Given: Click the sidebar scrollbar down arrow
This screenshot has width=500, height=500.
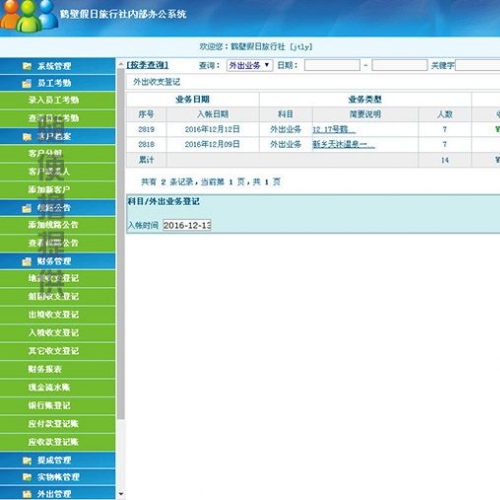Looking at the screenshot, I should pyautogui.click(x=121, y=494).
